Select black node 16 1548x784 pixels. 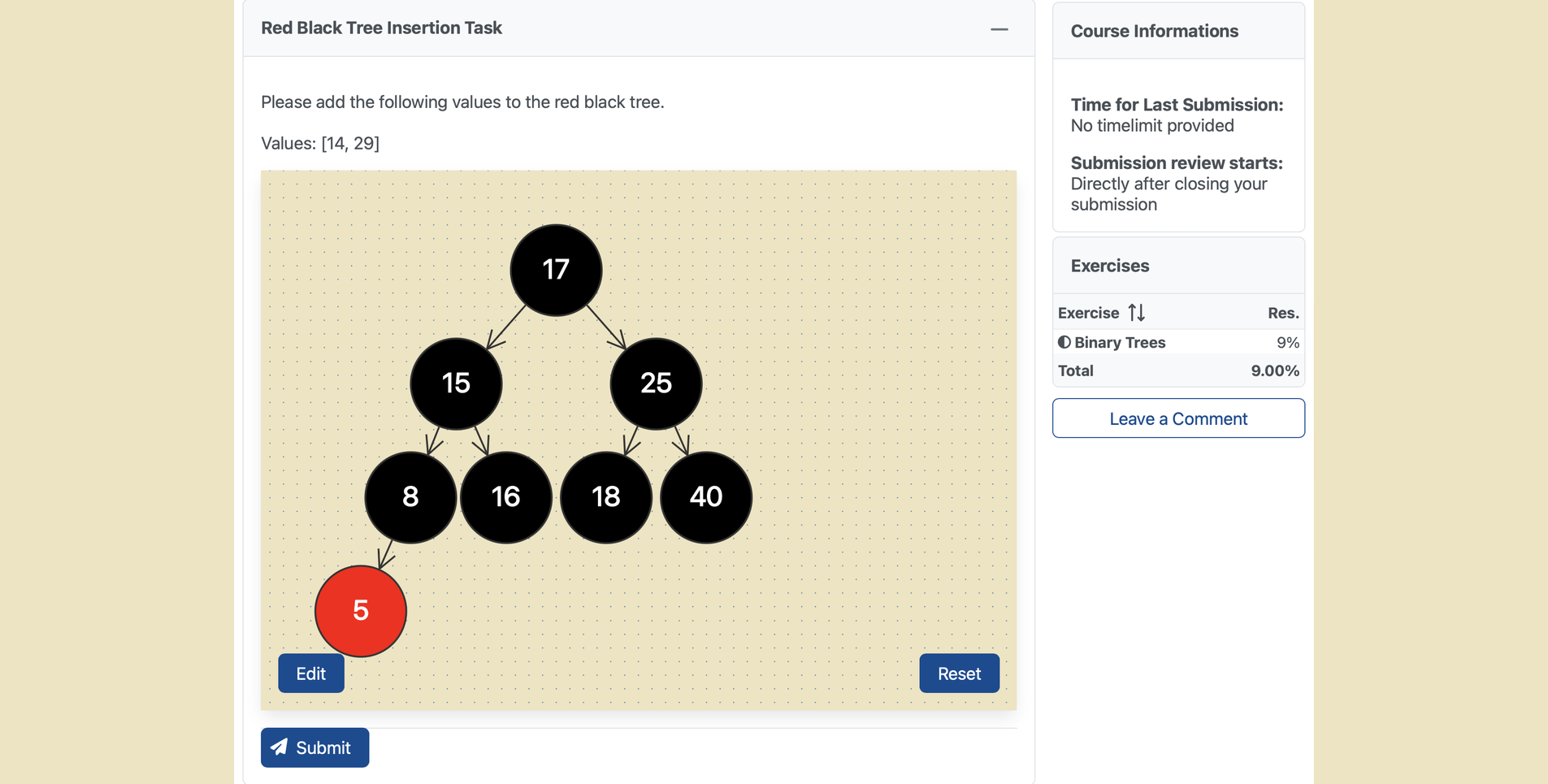[506, 497]
